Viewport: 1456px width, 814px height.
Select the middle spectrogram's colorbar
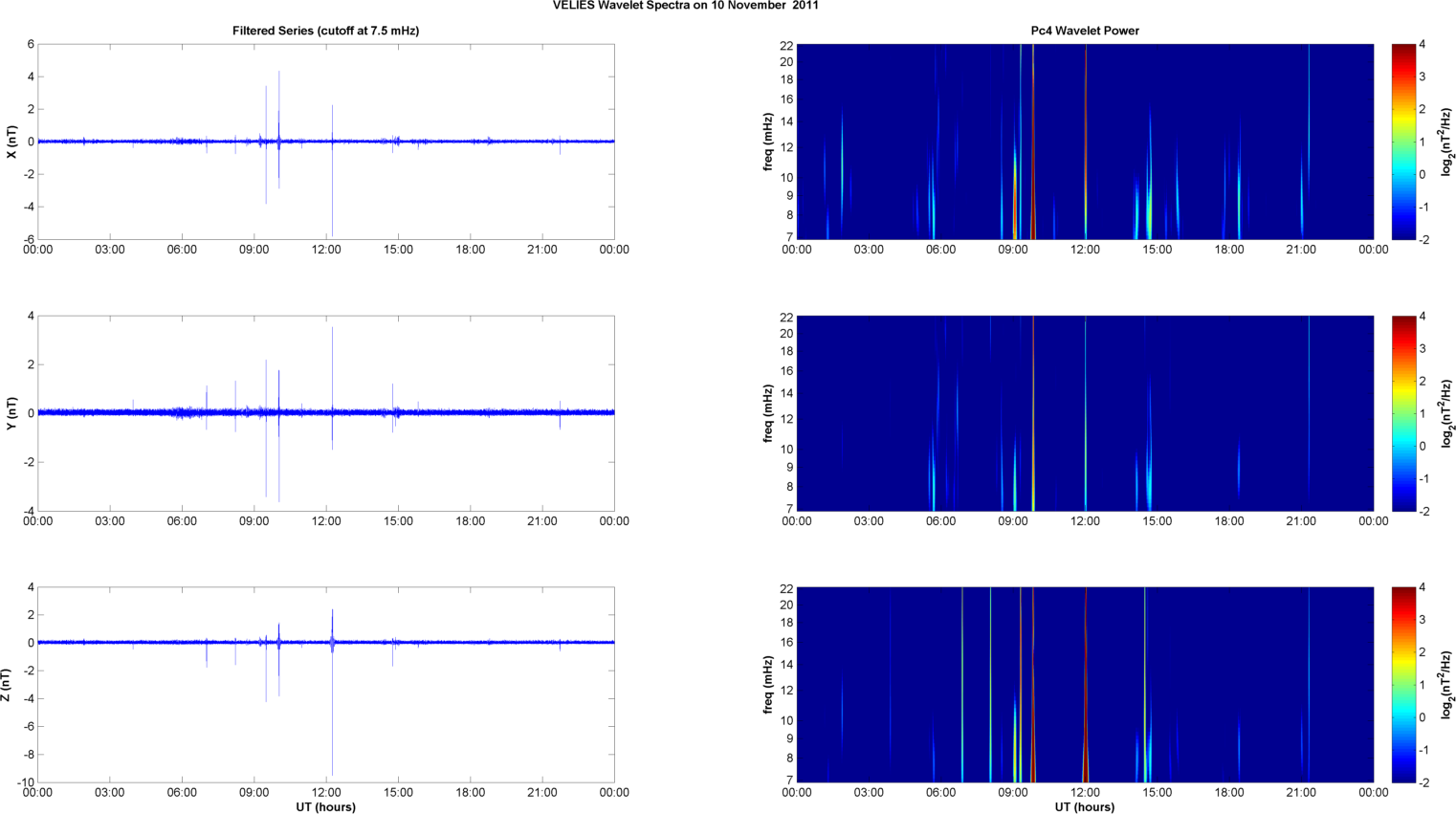[1402, 413]
